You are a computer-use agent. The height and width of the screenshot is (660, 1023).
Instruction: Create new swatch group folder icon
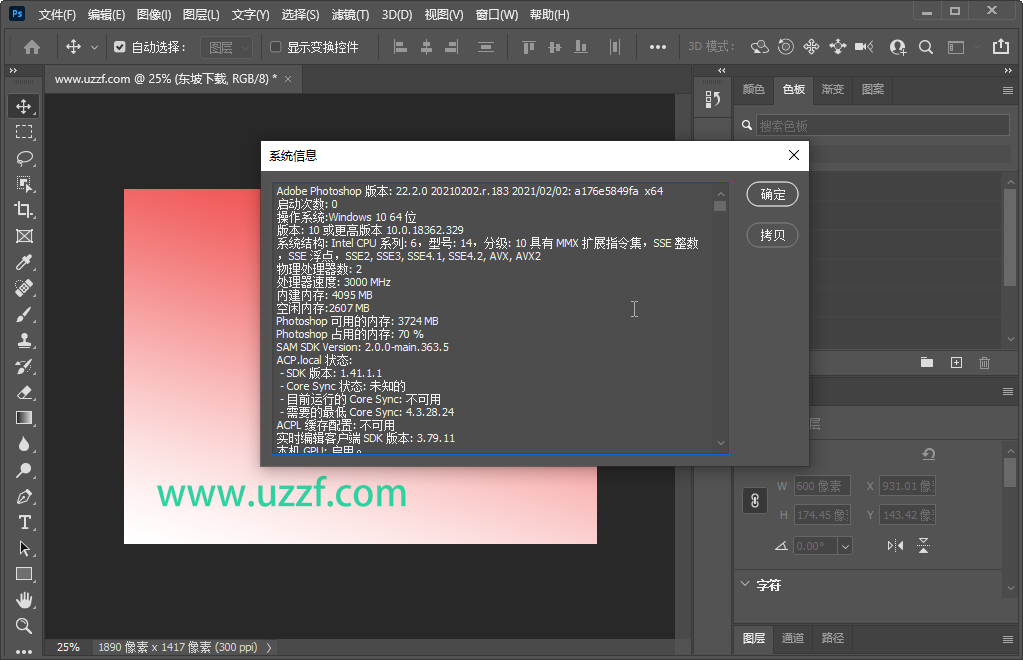(x=926, y=363)
